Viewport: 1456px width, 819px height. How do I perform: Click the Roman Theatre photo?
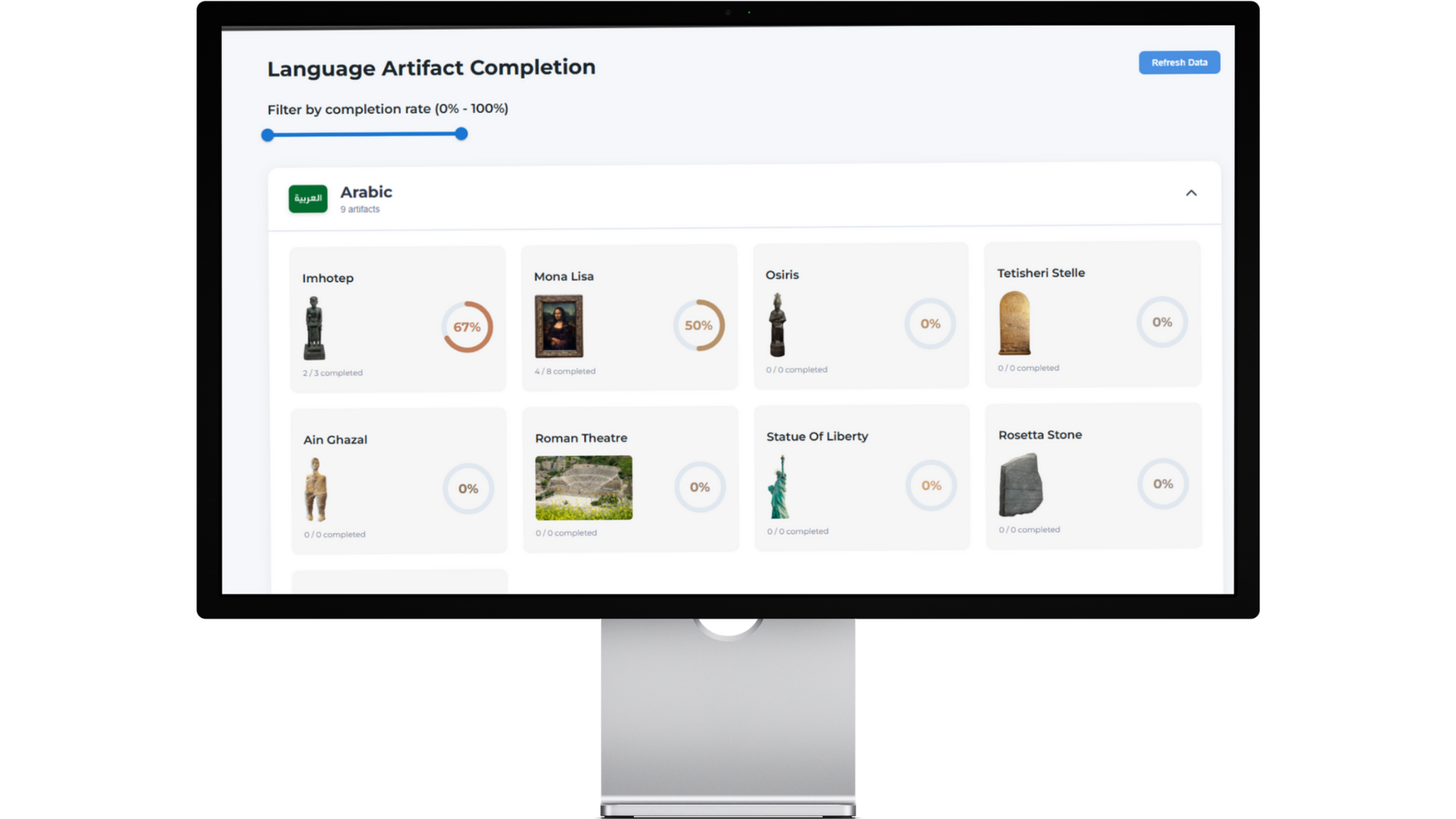(583, 488)
